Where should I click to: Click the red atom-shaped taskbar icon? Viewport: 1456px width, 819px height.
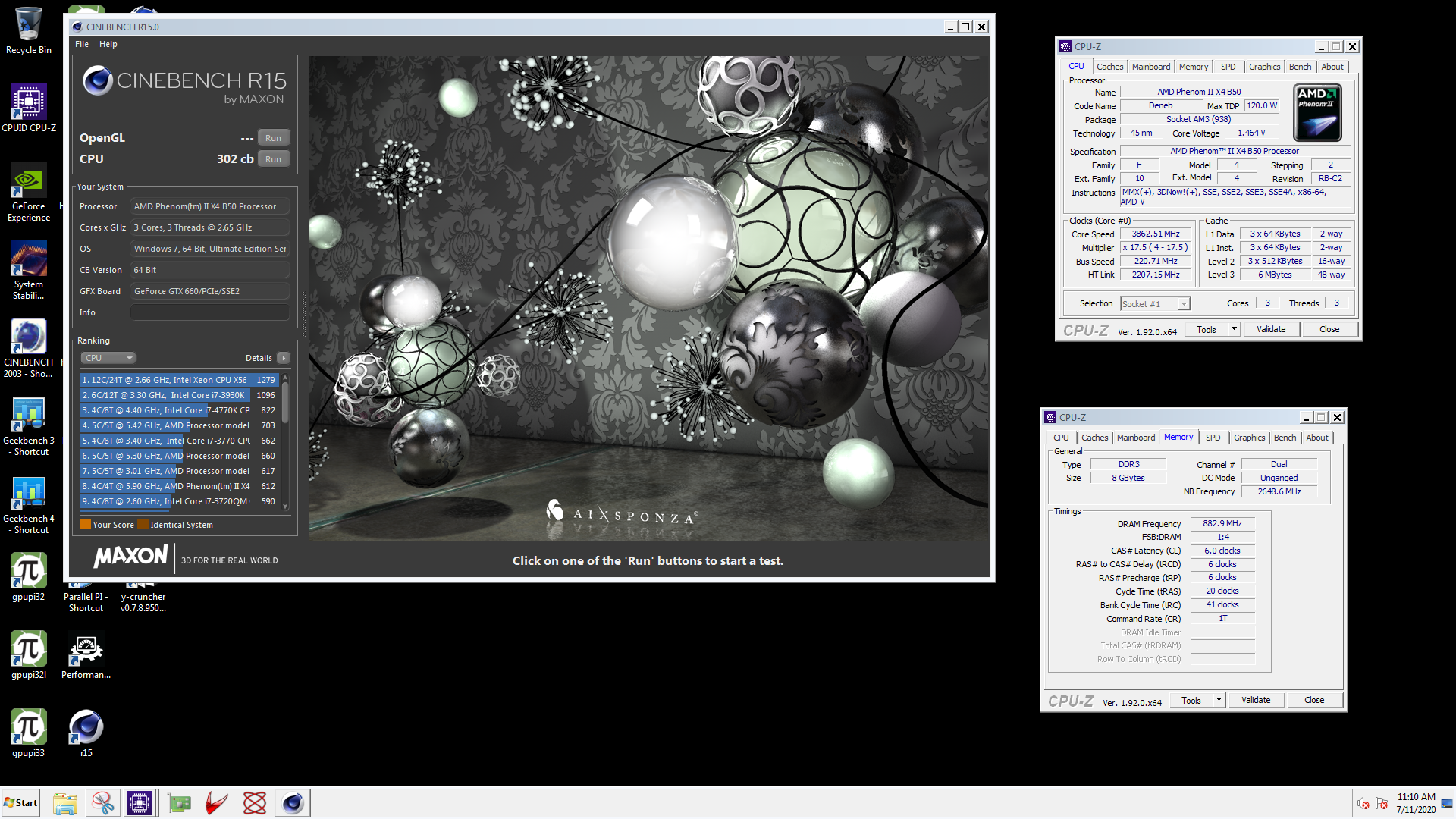[255, 803]
